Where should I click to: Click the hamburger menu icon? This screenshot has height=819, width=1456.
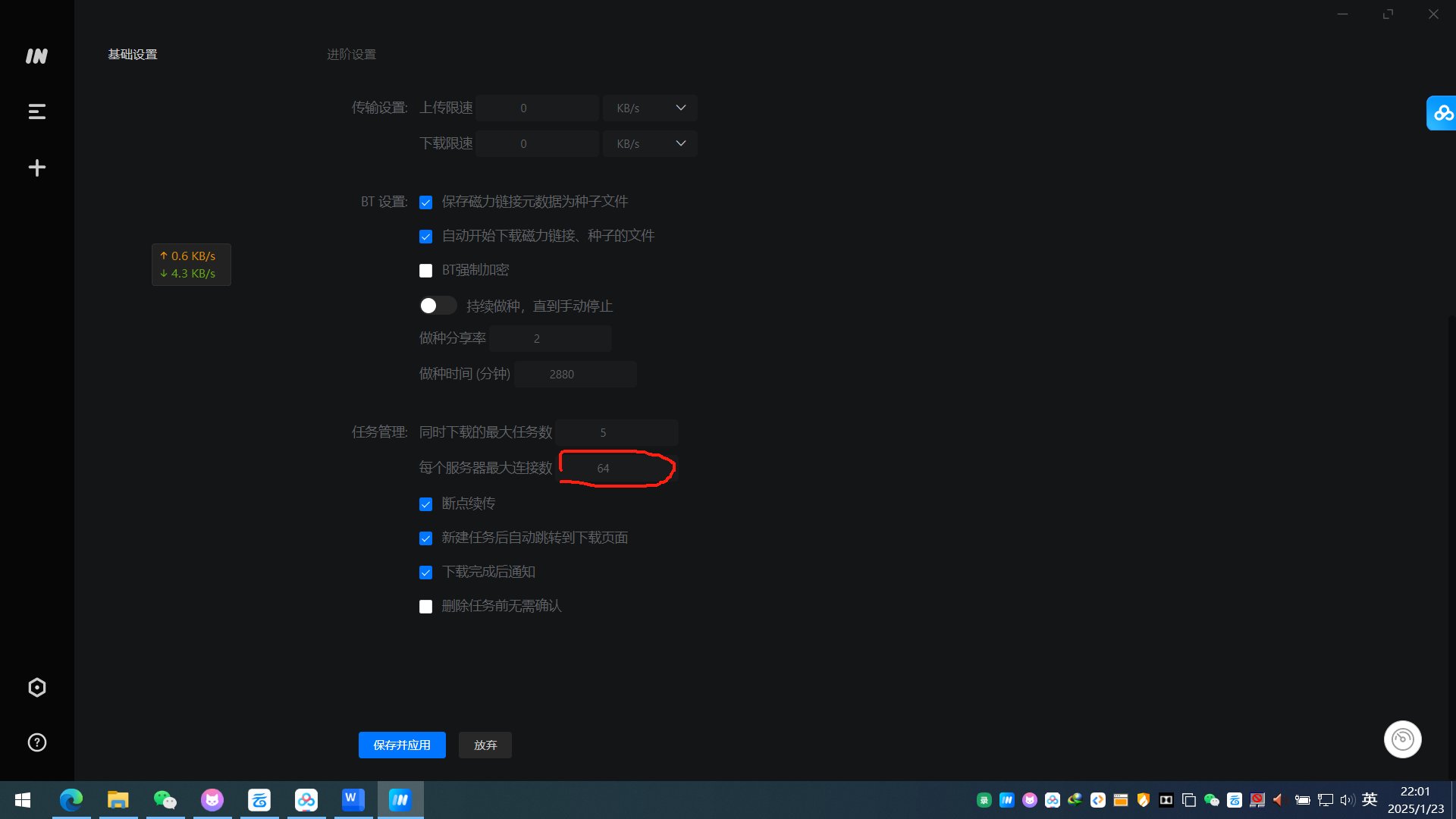pyautogui.click(x=37, y=111)
